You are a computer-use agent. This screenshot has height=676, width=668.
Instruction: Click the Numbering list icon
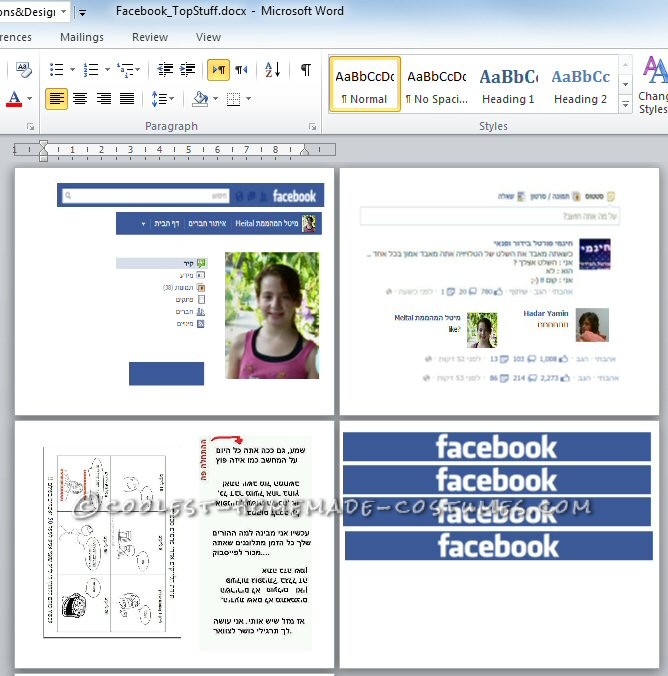(91, 69)
